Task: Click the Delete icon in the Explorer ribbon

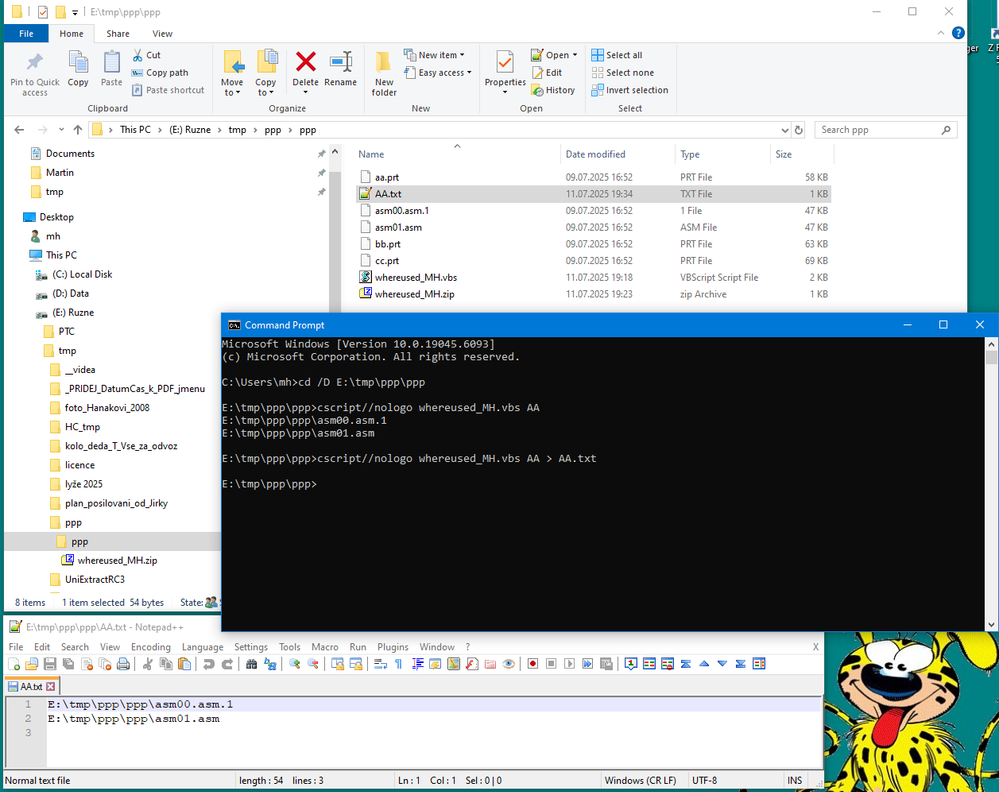Action: pyautogui.click(x=305, y=63)
